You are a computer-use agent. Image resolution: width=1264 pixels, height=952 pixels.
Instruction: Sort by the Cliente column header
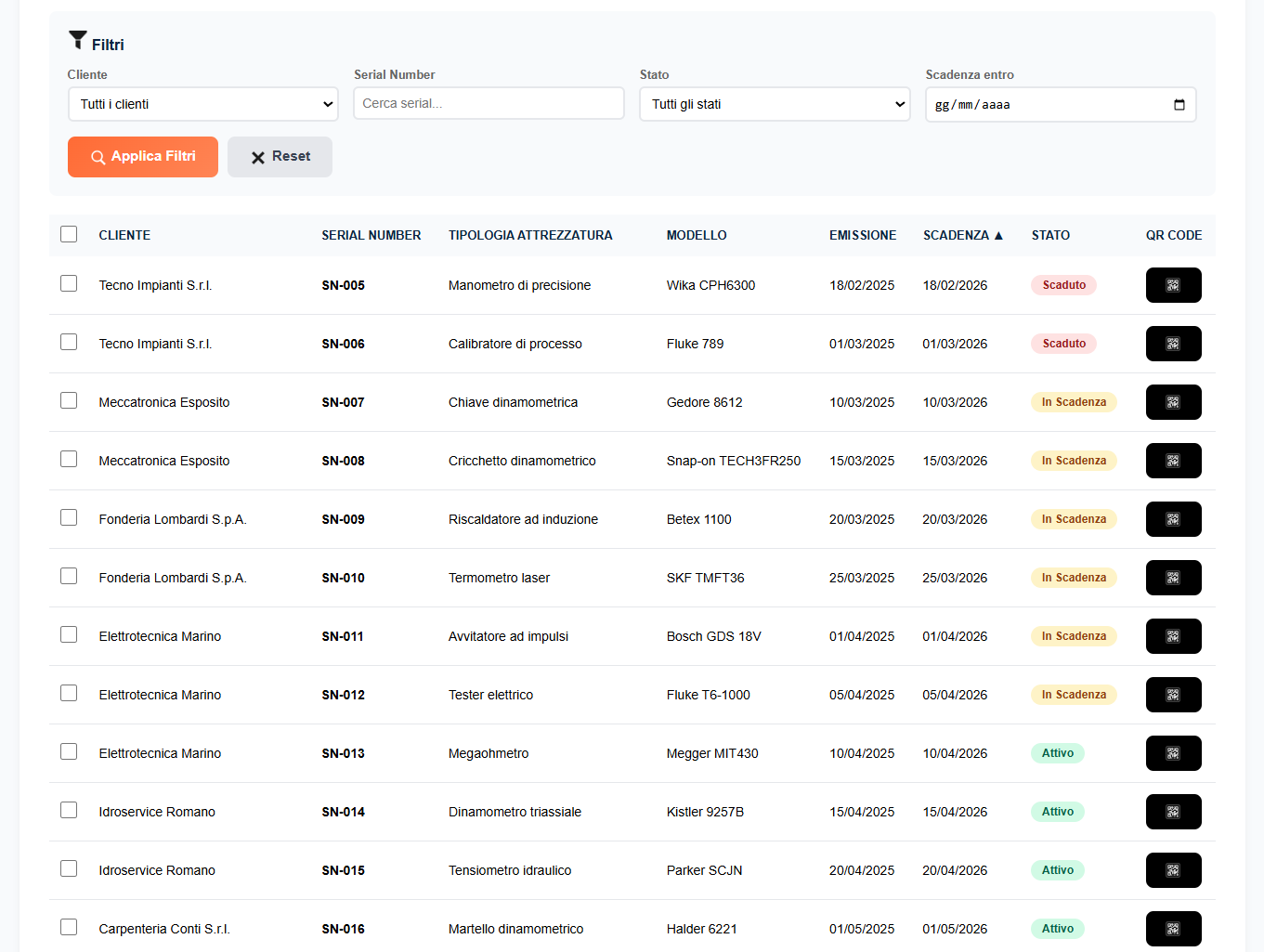point(124,235)
